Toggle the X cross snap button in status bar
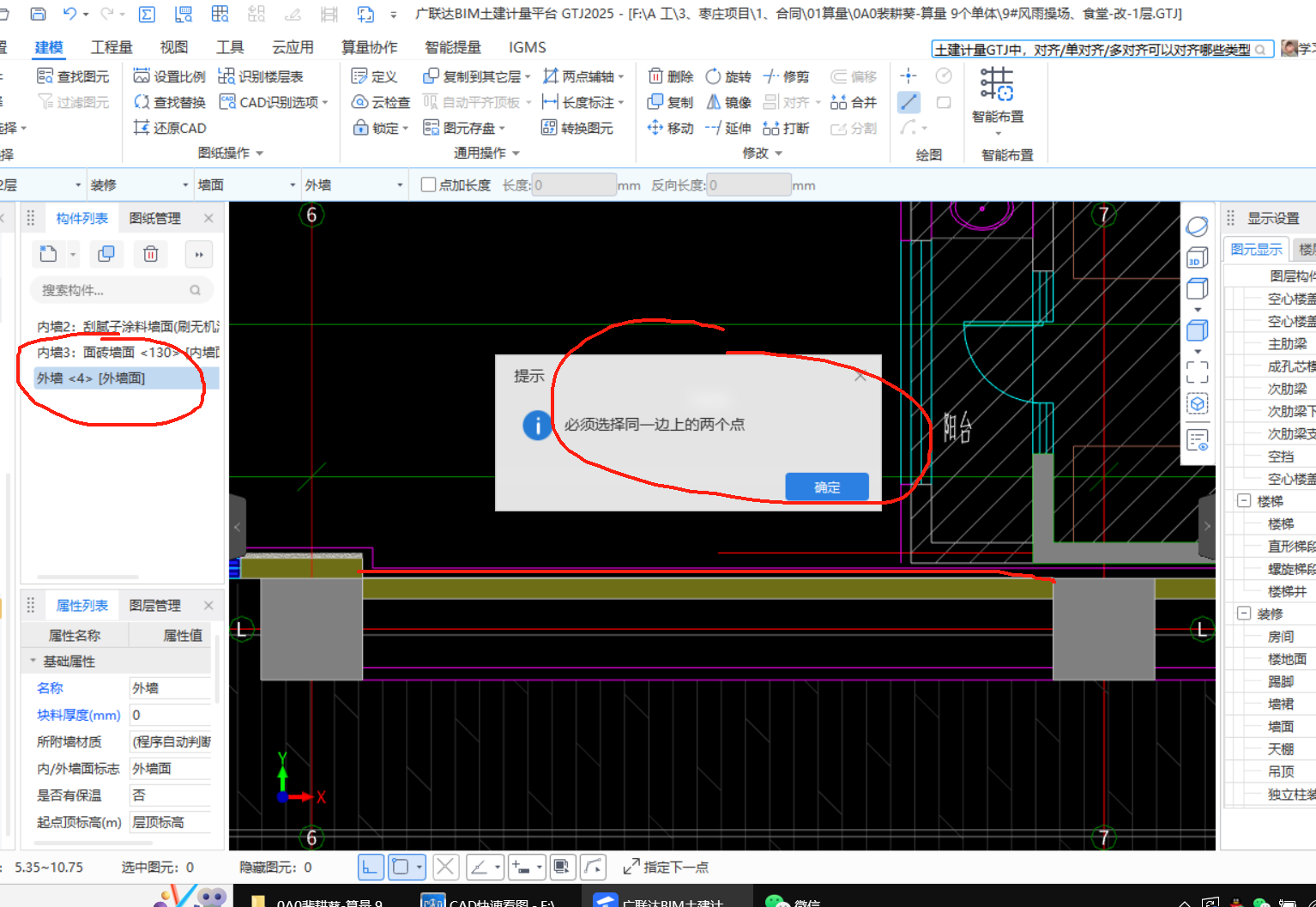The width and height of the screenshot is (1316, 907). 445,868
